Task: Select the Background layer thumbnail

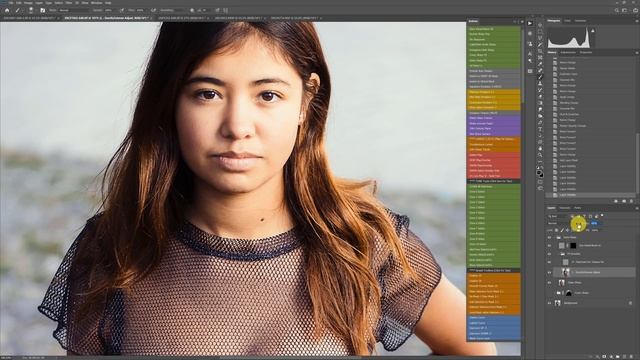Action: pos(558,303)
